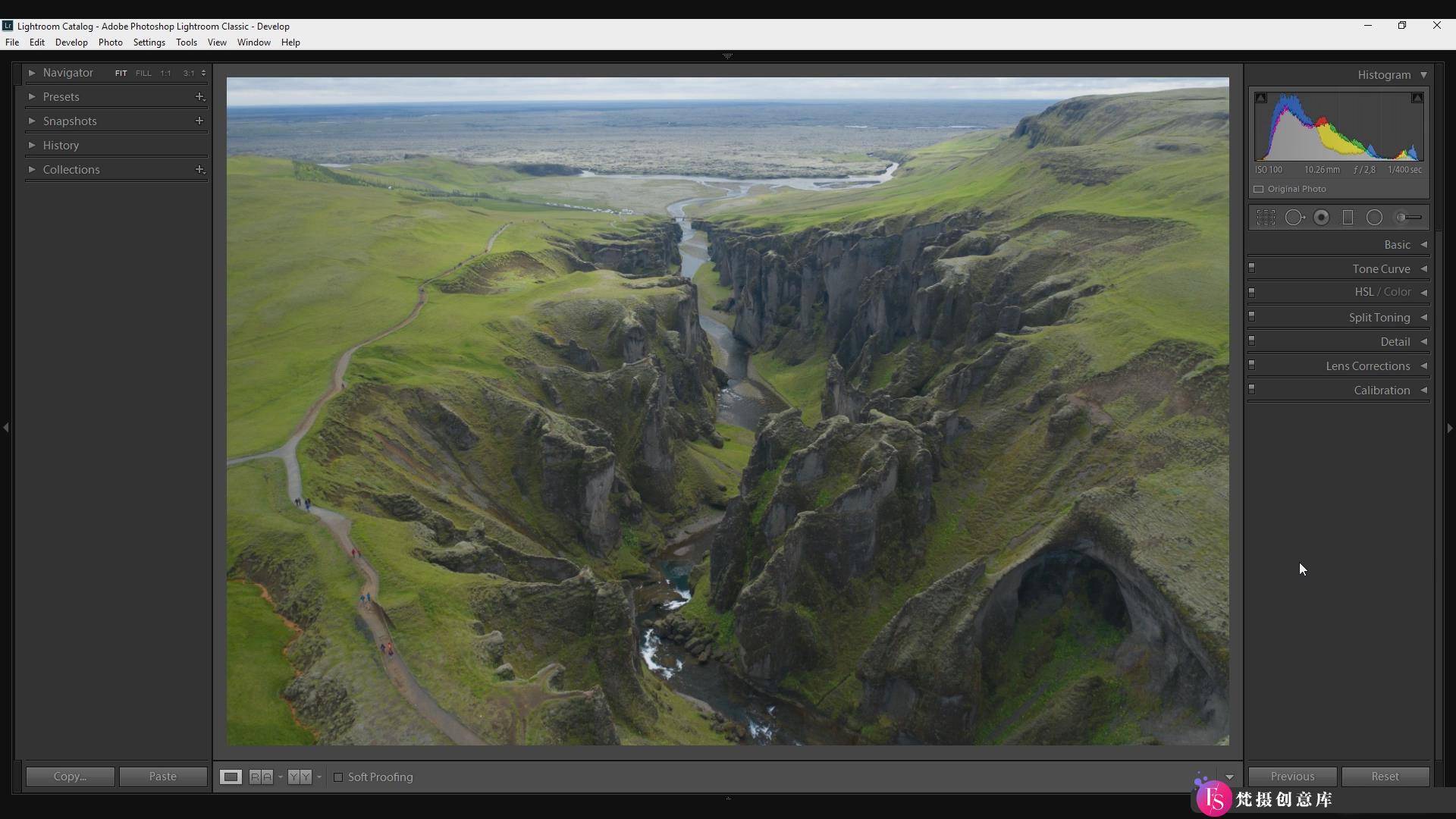Click the Reset button

coord(1385,777)
